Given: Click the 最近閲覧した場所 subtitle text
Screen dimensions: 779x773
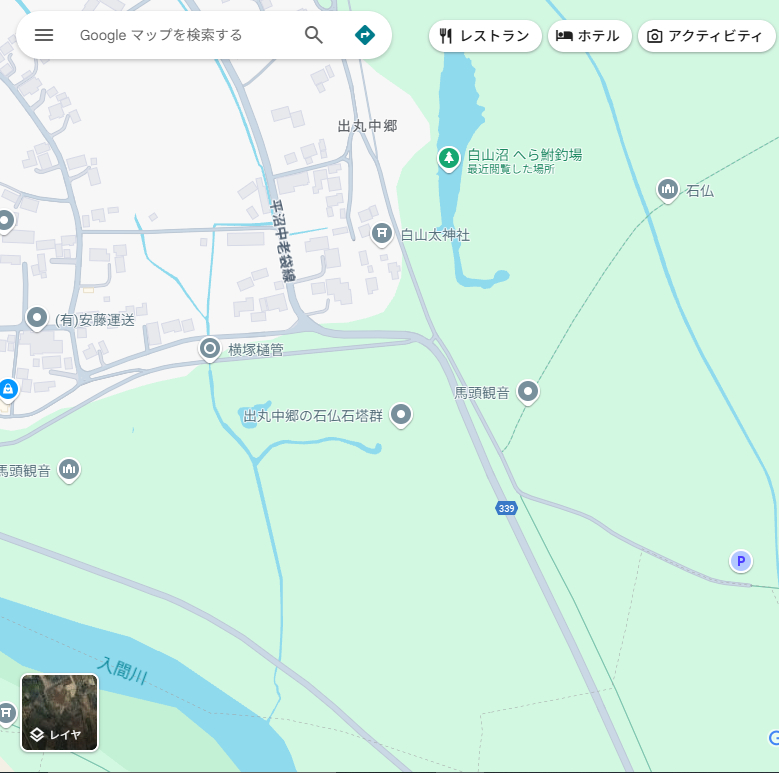Looking at the screenshot, I should (x=511, y=169).
